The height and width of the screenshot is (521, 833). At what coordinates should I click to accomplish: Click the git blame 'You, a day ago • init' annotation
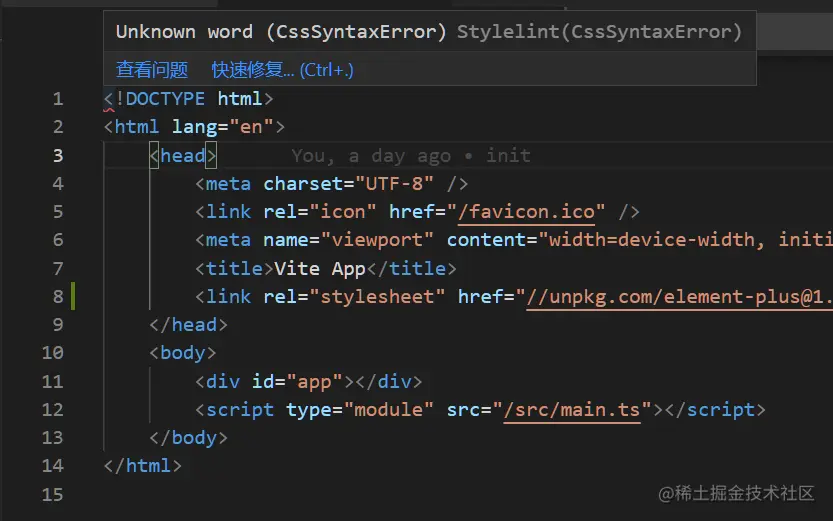pos(411,156)
